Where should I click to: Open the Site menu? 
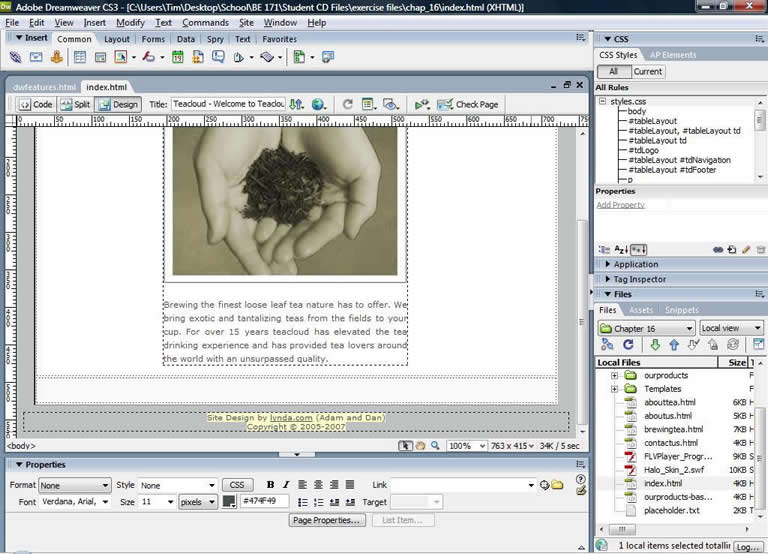tap(246, 23)
